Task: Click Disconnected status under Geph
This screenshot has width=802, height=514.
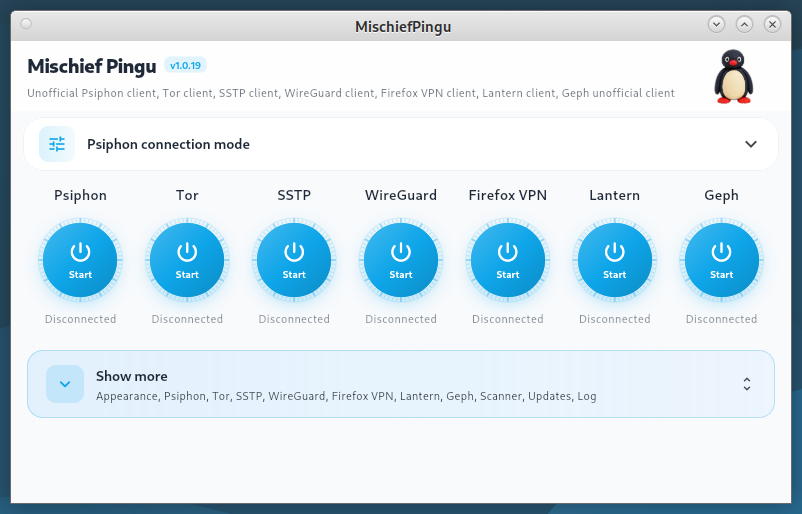Action: (x=722, y=319)
